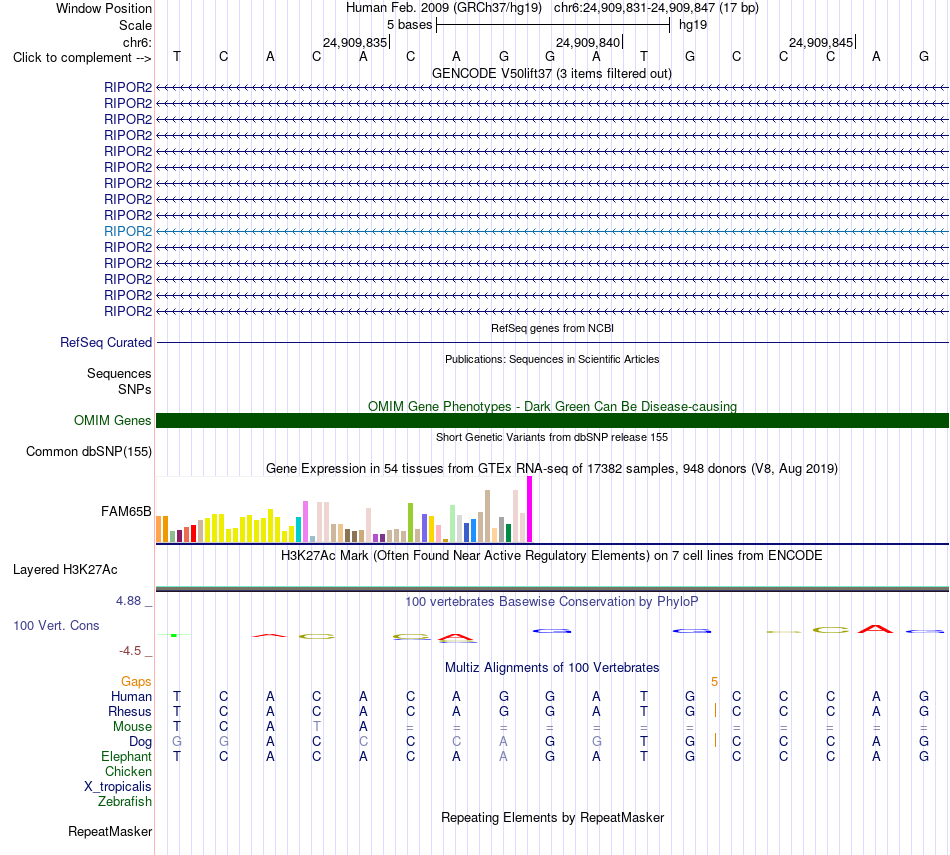Click the Human alignment row label

tap(131, 696)
